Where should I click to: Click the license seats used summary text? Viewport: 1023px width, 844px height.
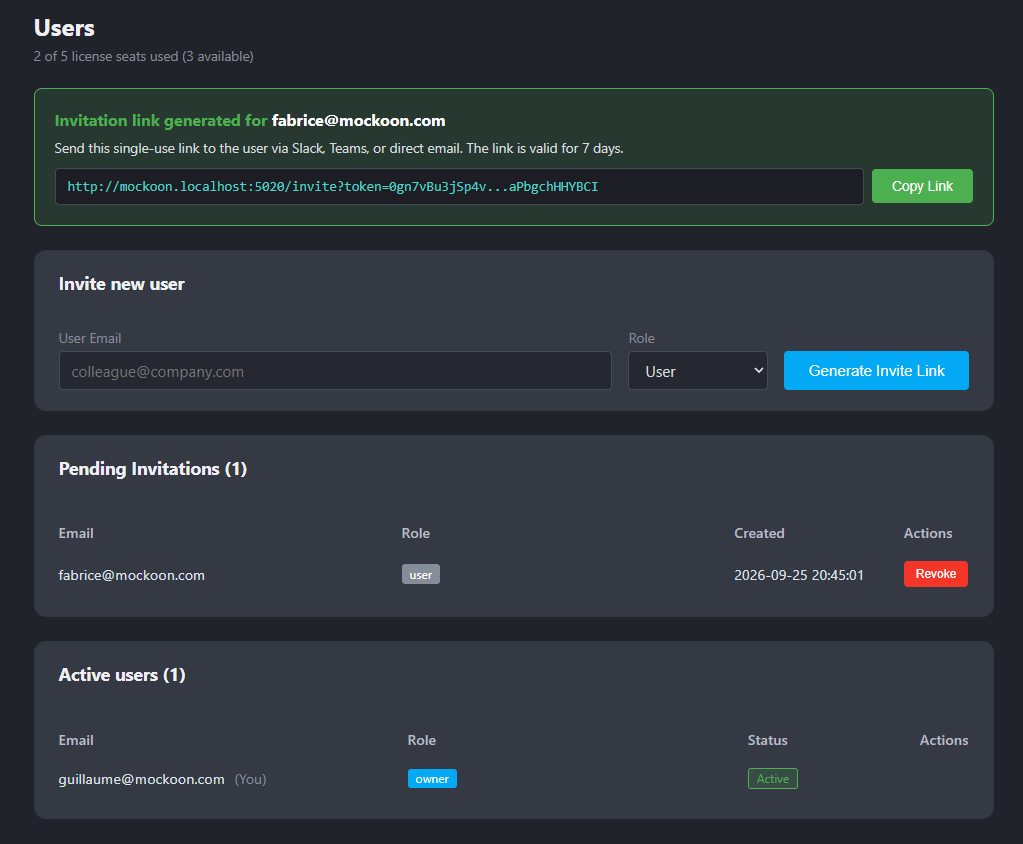144,57
